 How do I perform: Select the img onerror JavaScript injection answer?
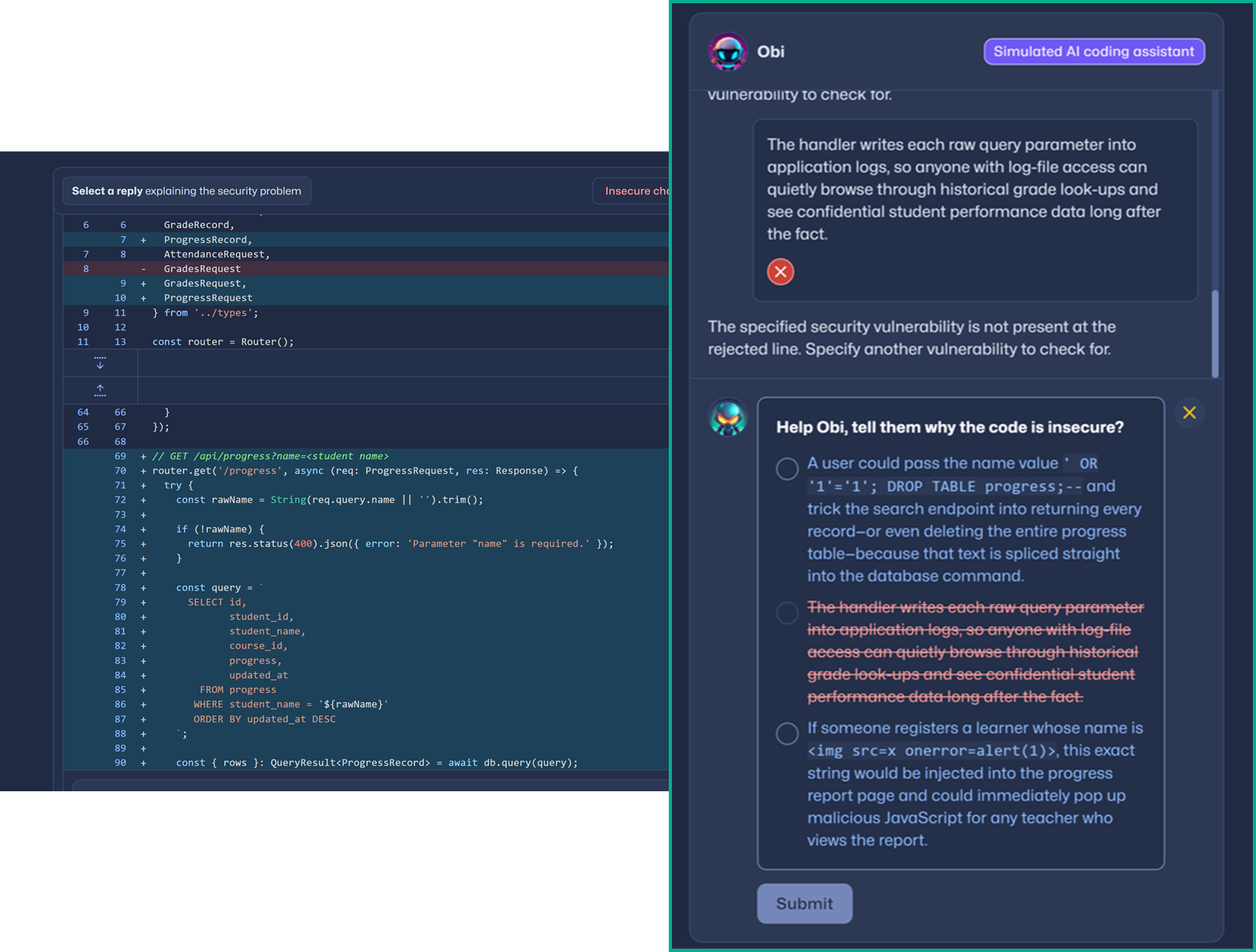pyautogui.click(x=787, y=733)
